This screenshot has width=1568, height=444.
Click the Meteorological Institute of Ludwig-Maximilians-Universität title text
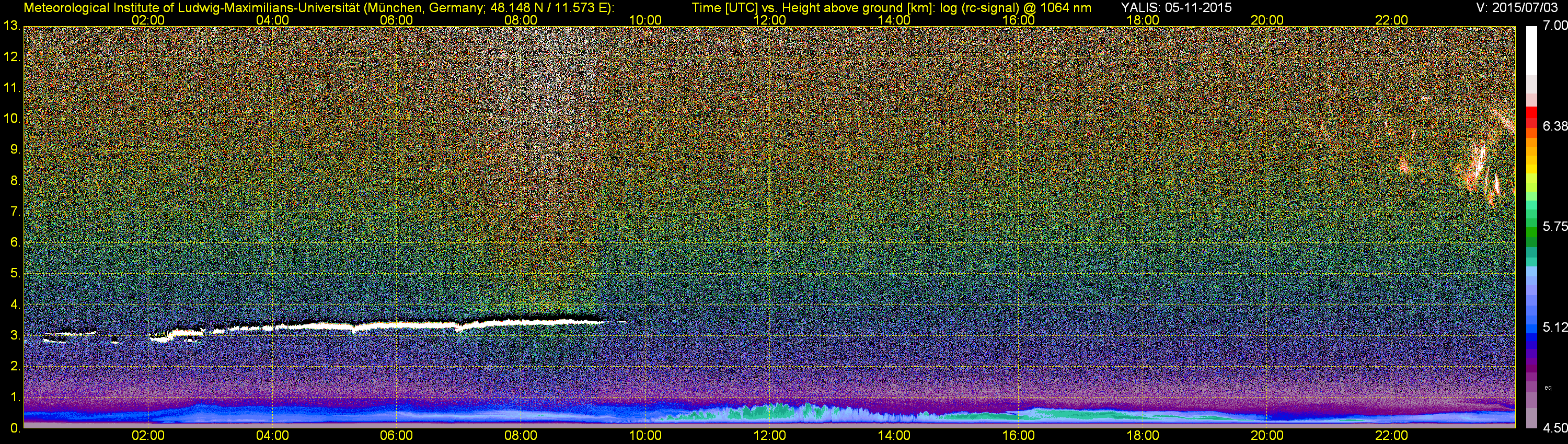pos(319,8)
